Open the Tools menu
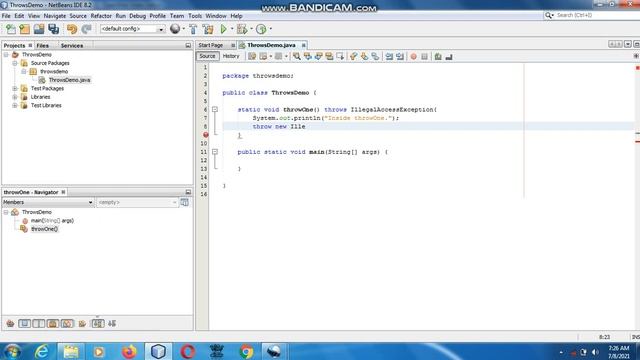640x360 pixels. coord(195,16)
